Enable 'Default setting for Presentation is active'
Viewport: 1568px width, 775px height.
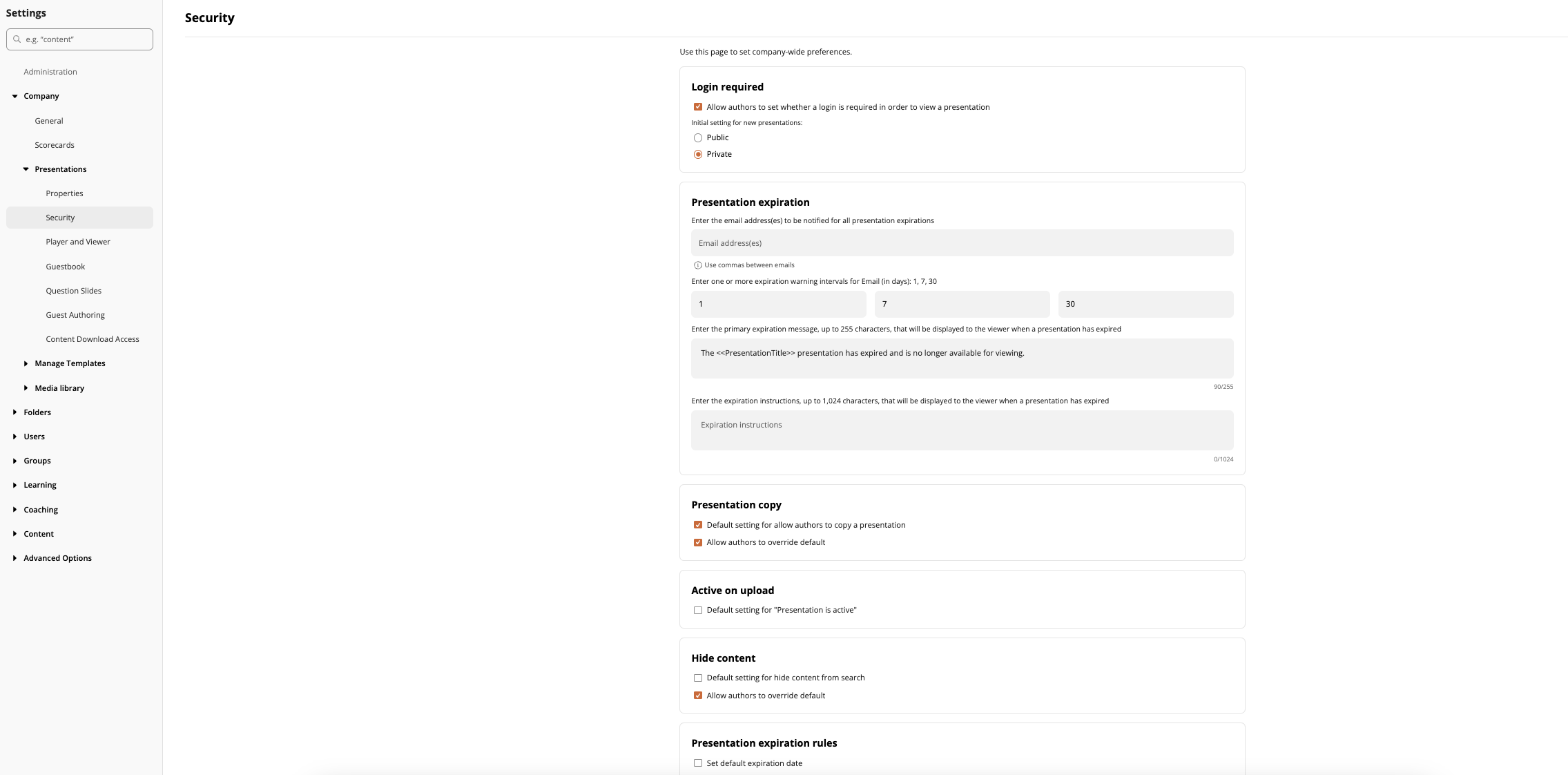tap(698, 610)
